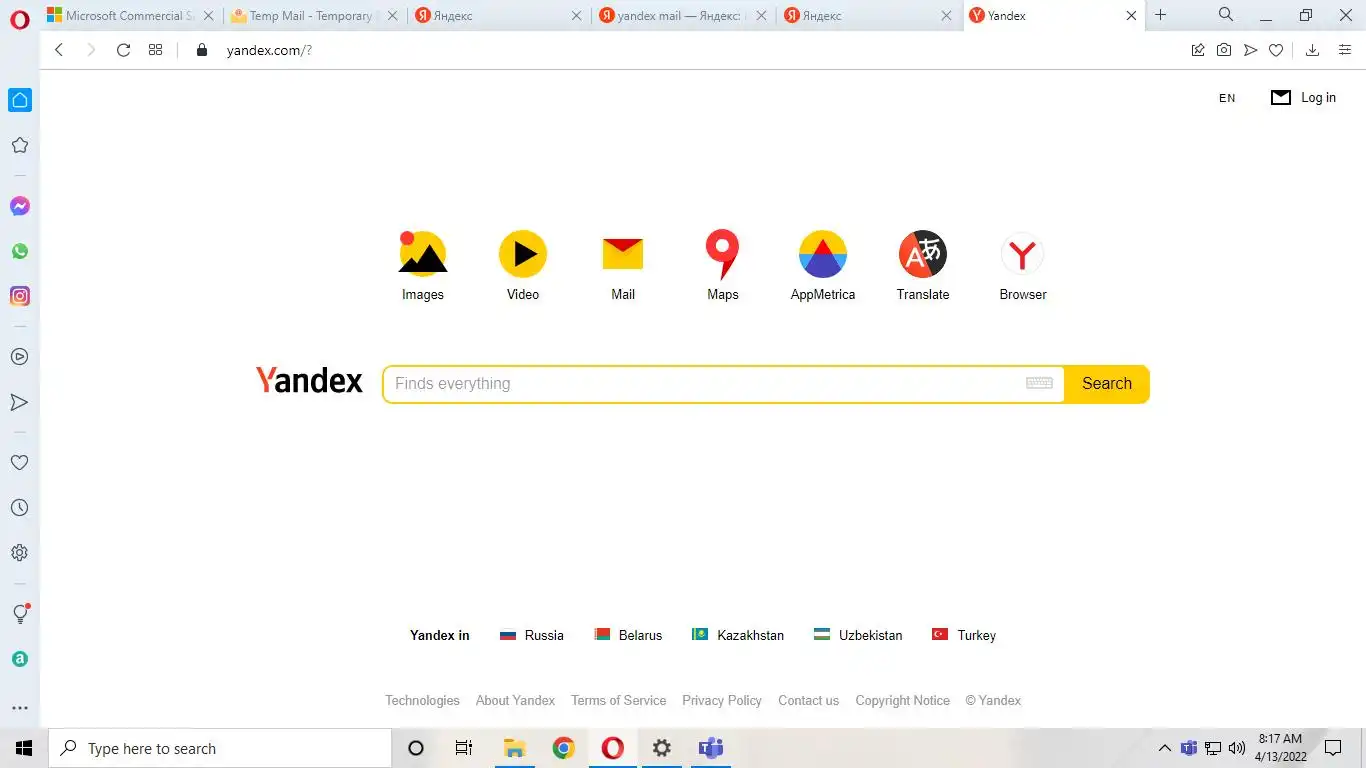
Task: Open Yandex Mail envelope icon
Action: pos(623,254)
